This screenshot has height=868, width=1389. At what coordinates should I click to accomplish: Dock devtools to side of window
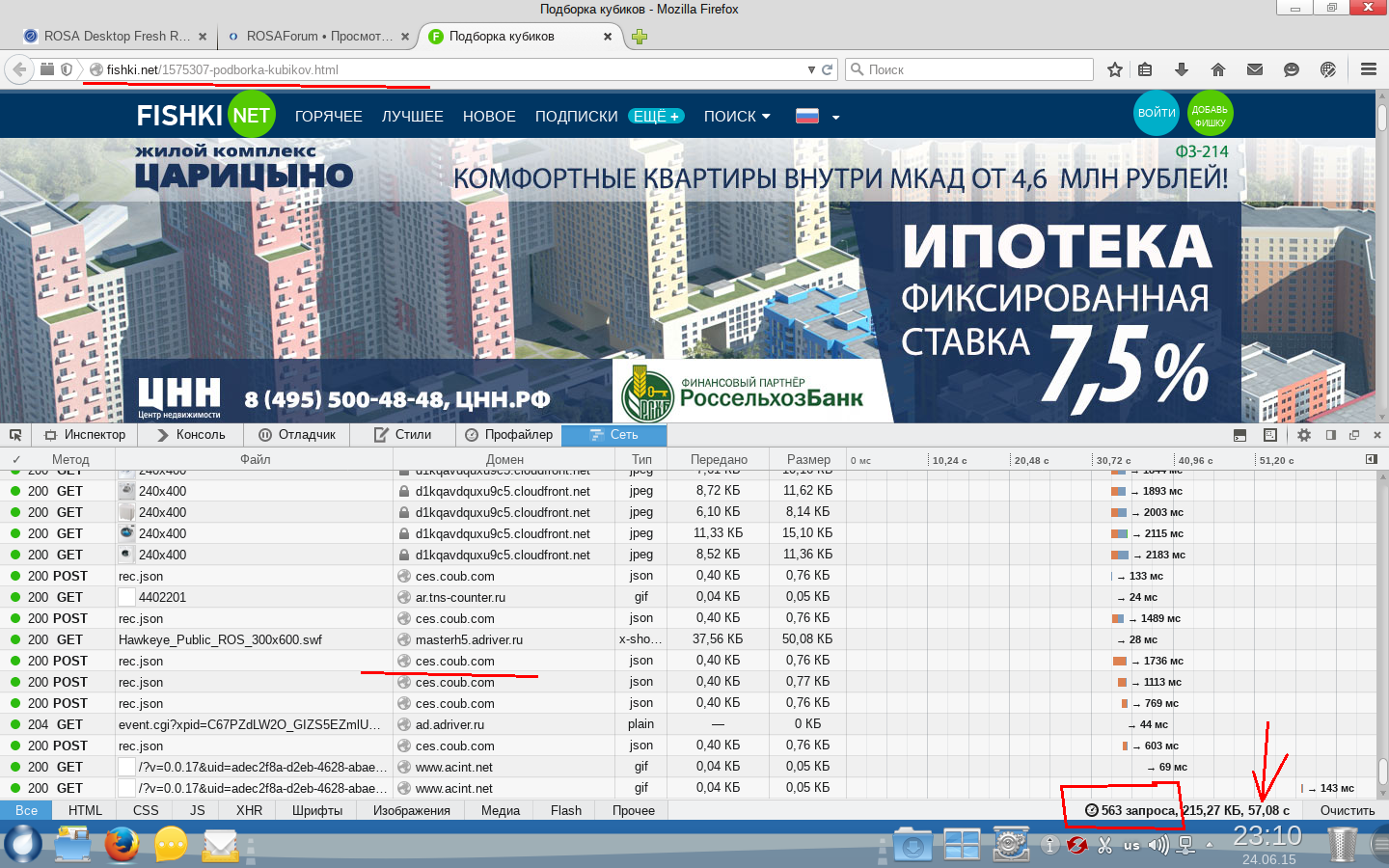(x=1330, y=435)
